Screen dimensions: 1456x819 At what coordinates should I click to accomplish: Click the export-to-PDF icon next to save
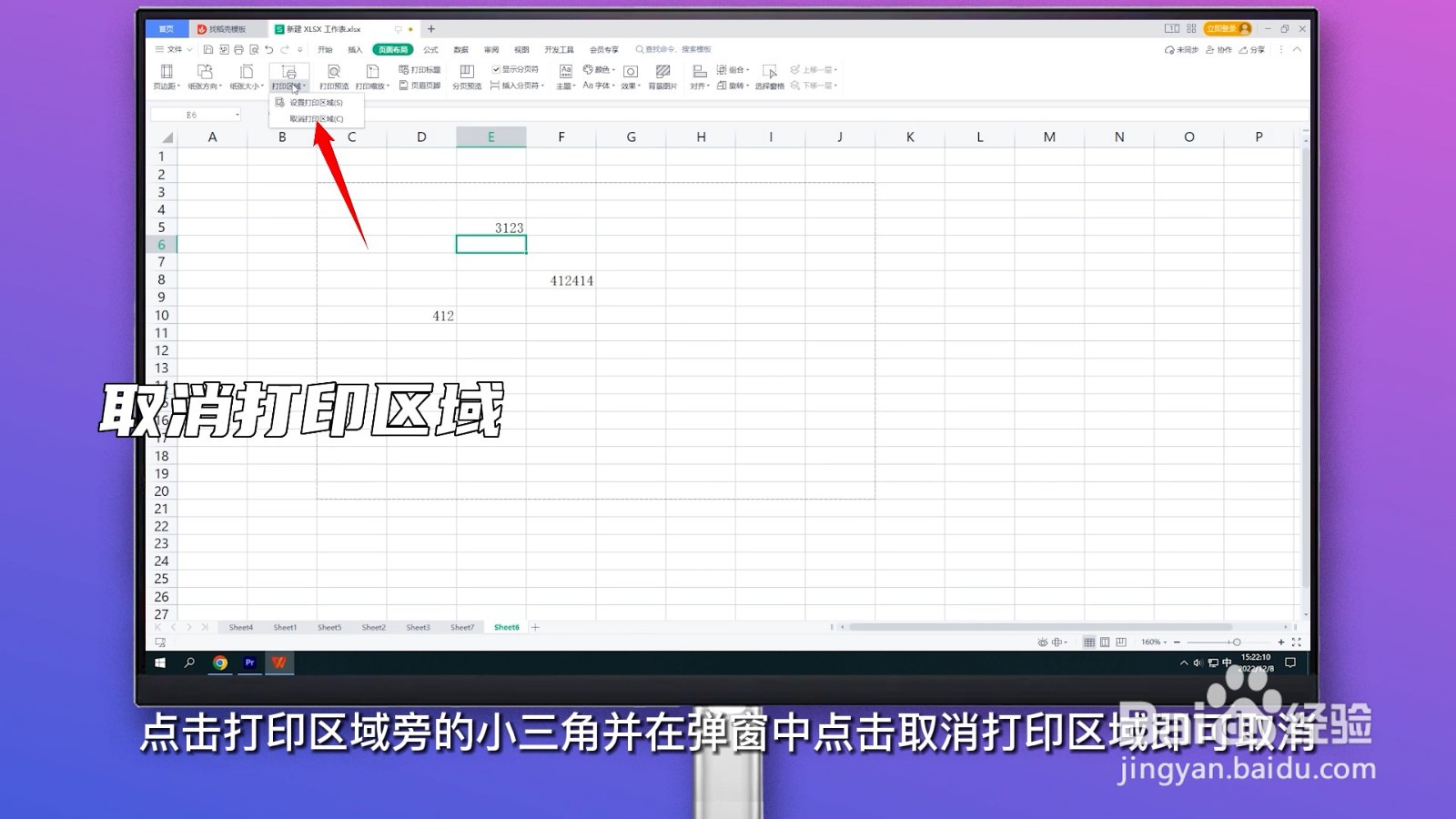point(224,49)
